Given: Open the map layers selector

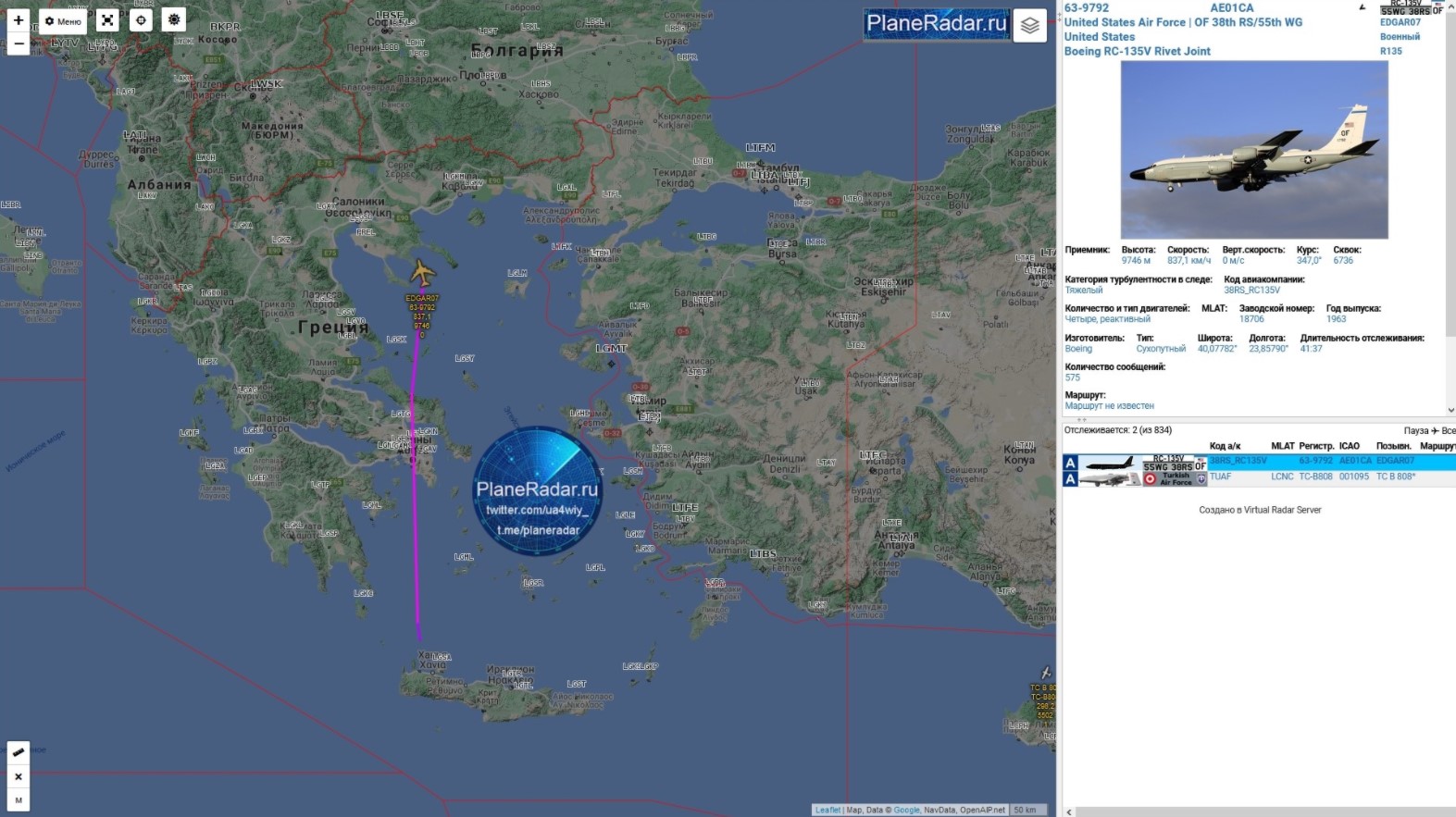Looking at the screenshot, I should (1030, 26).
